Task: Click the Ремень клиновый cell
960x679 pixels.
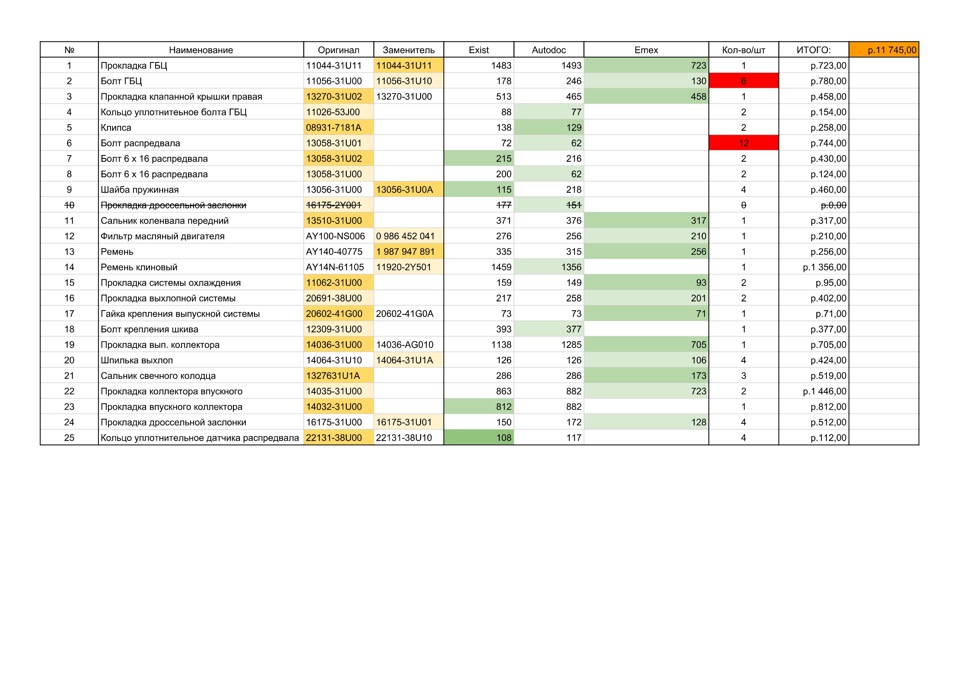Action: 201,267
